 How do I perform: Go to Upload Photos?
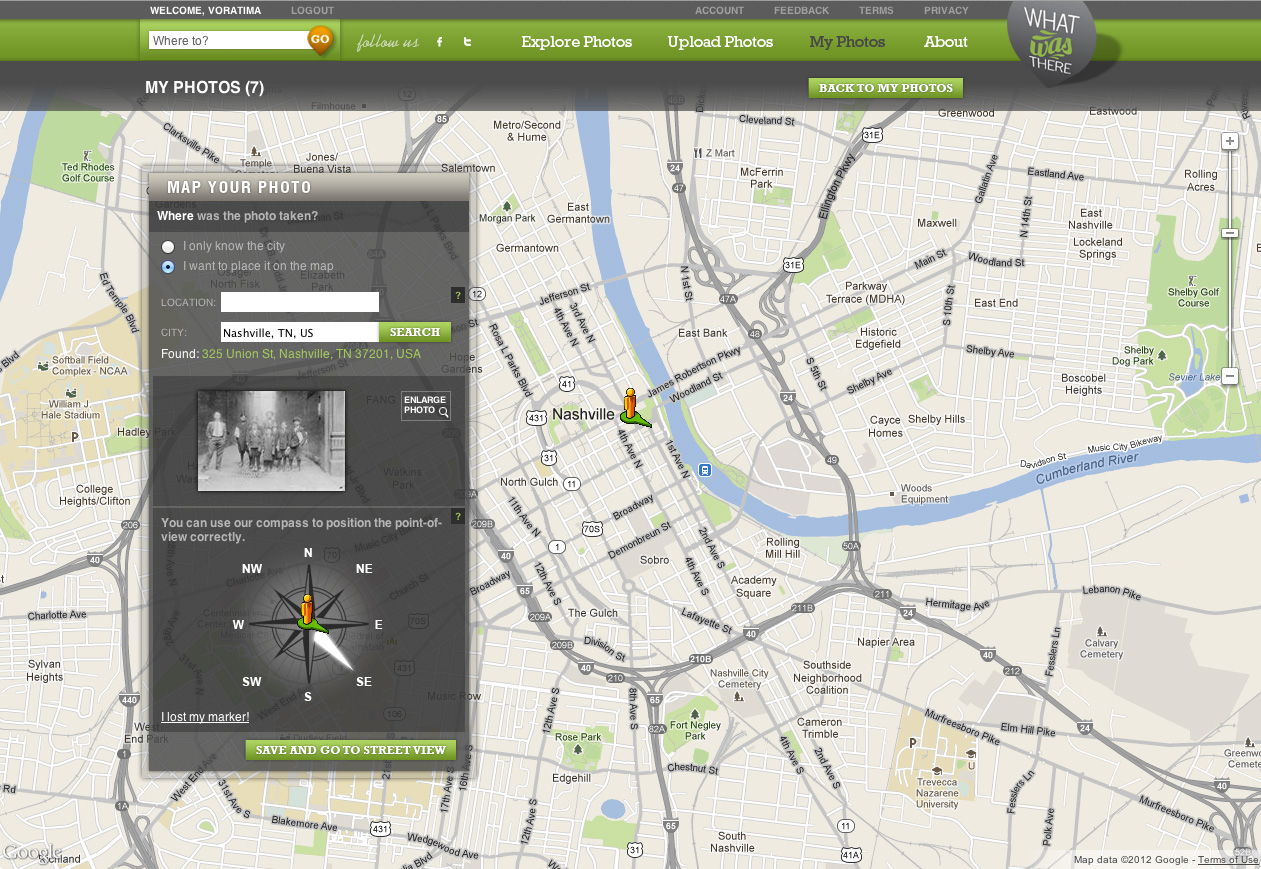point(721,42)
